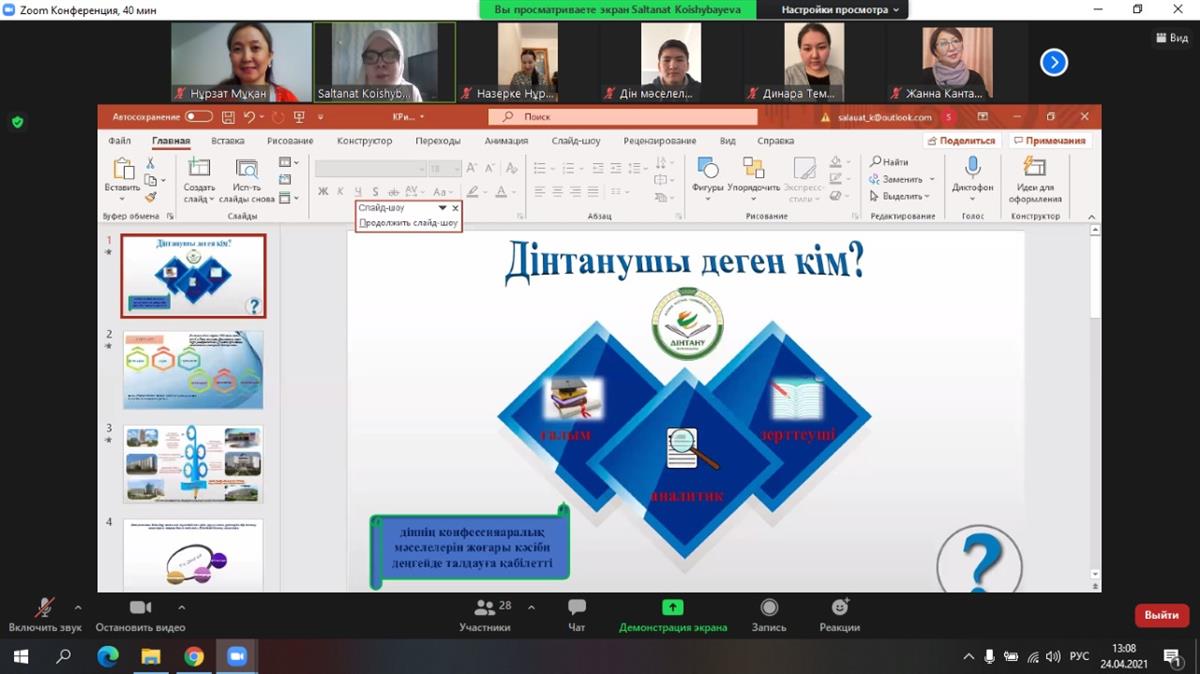The image size is (1200, 674).
Task: Click the Reactions smiley icon
Action: click(839, 608)
